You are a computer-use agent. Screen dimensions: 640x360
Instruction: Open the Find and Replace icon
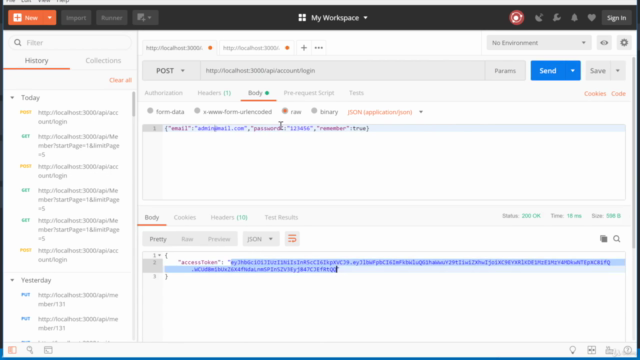click(x=30, y=350)
